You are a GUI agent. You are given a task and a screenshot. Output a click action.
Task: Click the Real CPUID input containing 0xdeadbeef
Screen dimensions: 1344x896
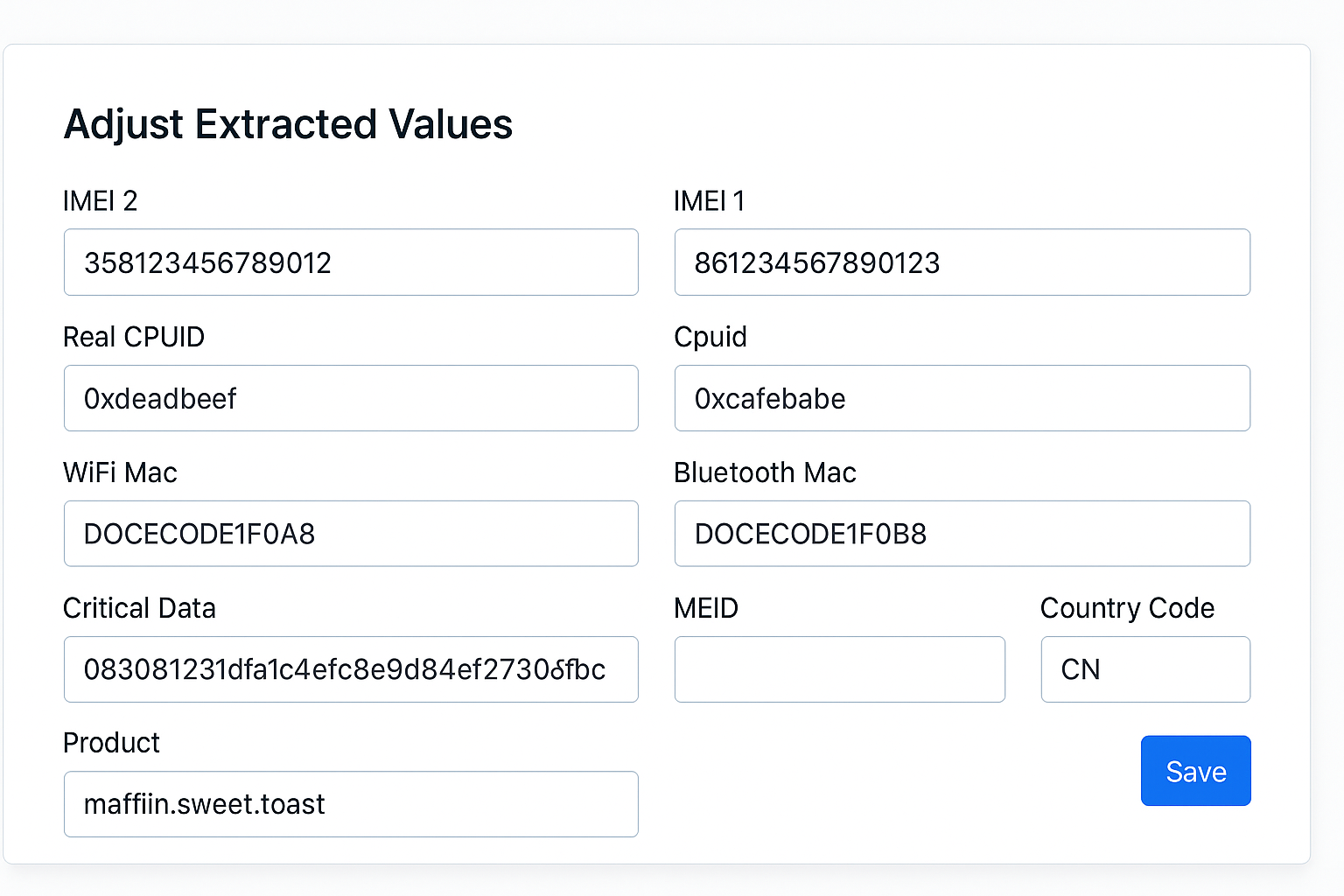click(x=351, y=398)
